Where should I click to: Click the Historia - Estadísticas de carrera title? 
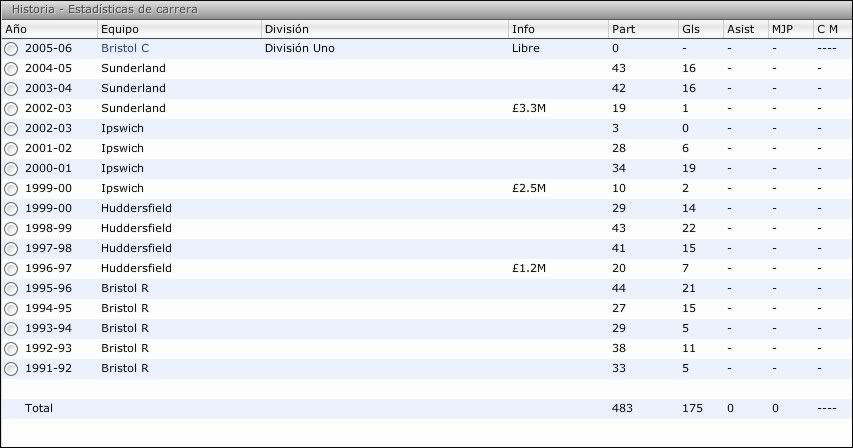[104, 9]
